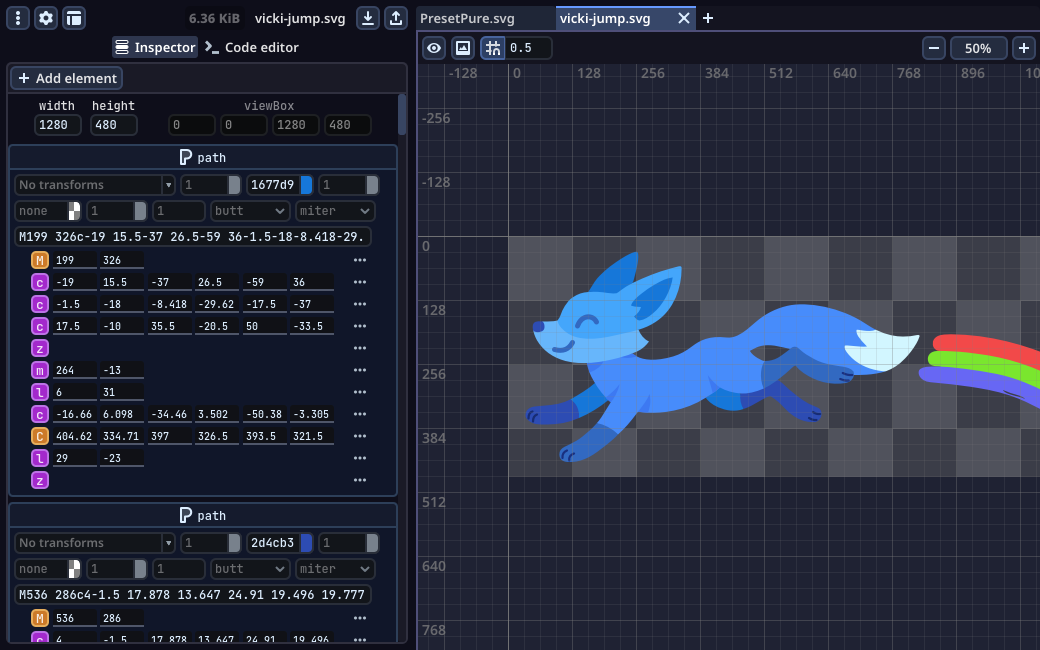
Task: Edit the path data field M536 286c4-1.5
Action: click(192, 594)
